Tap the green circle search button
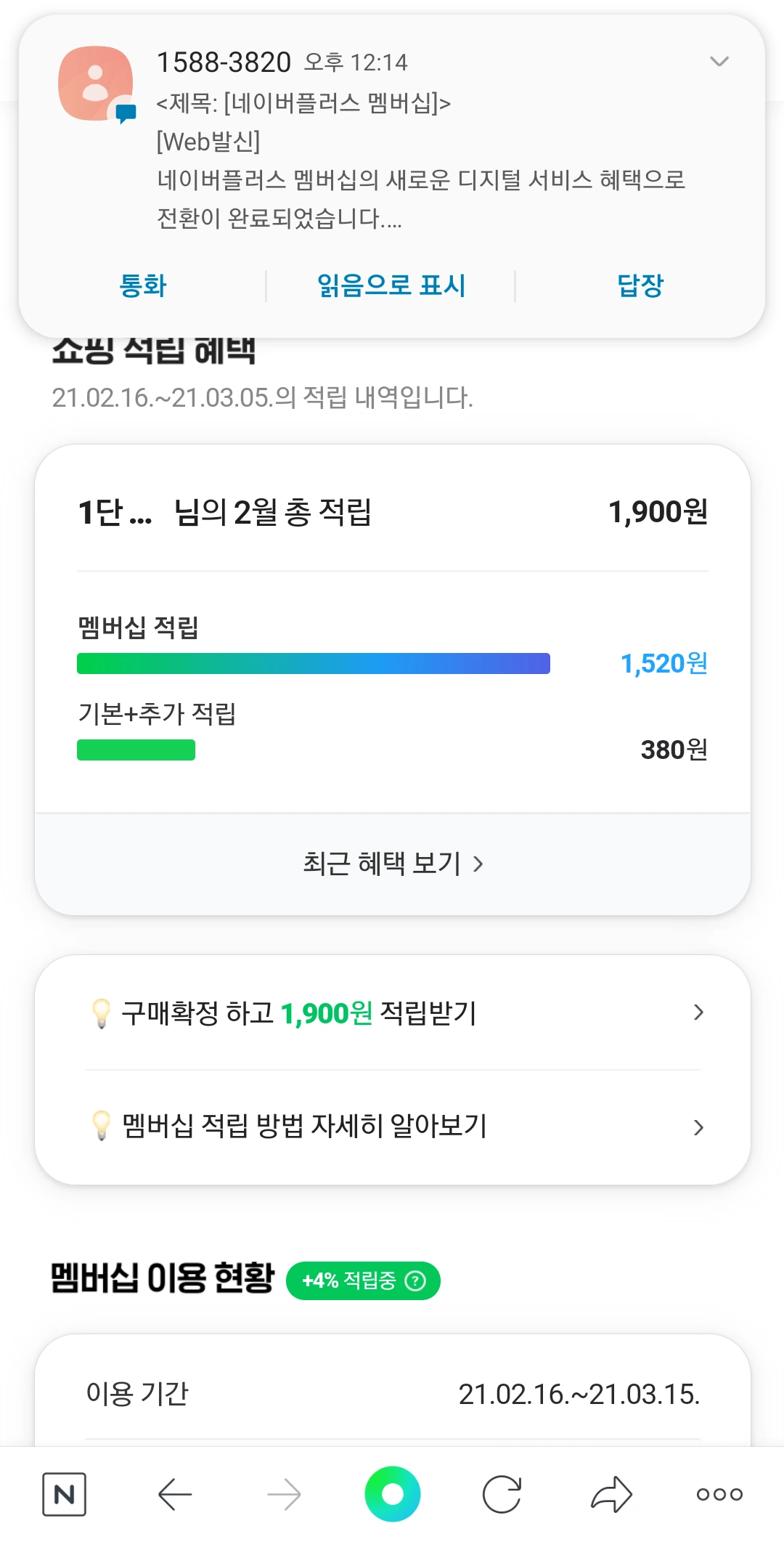 tap(393, 1493)
